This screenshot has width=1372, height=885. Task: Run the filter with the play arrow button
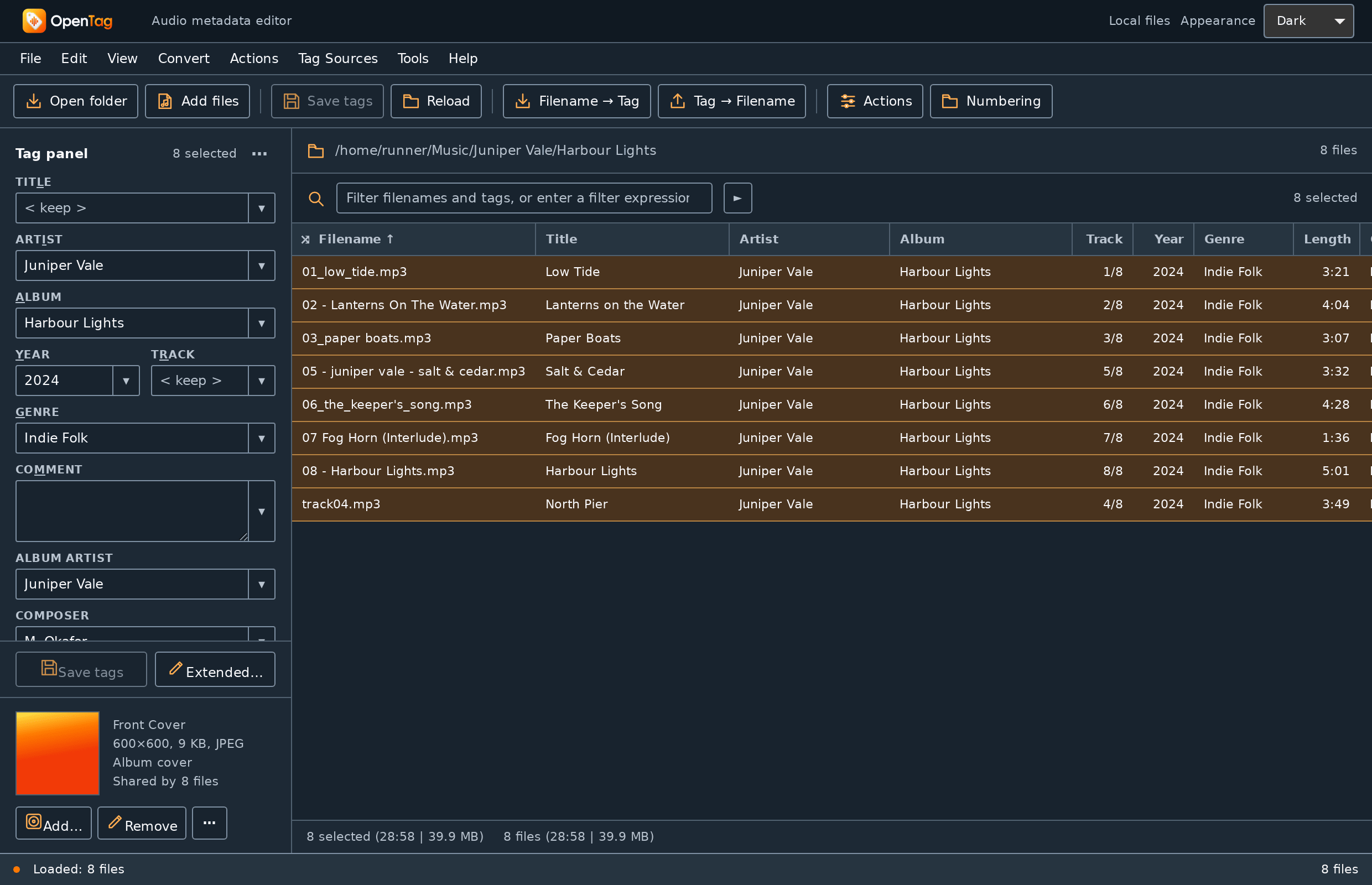tap(737, 198)
